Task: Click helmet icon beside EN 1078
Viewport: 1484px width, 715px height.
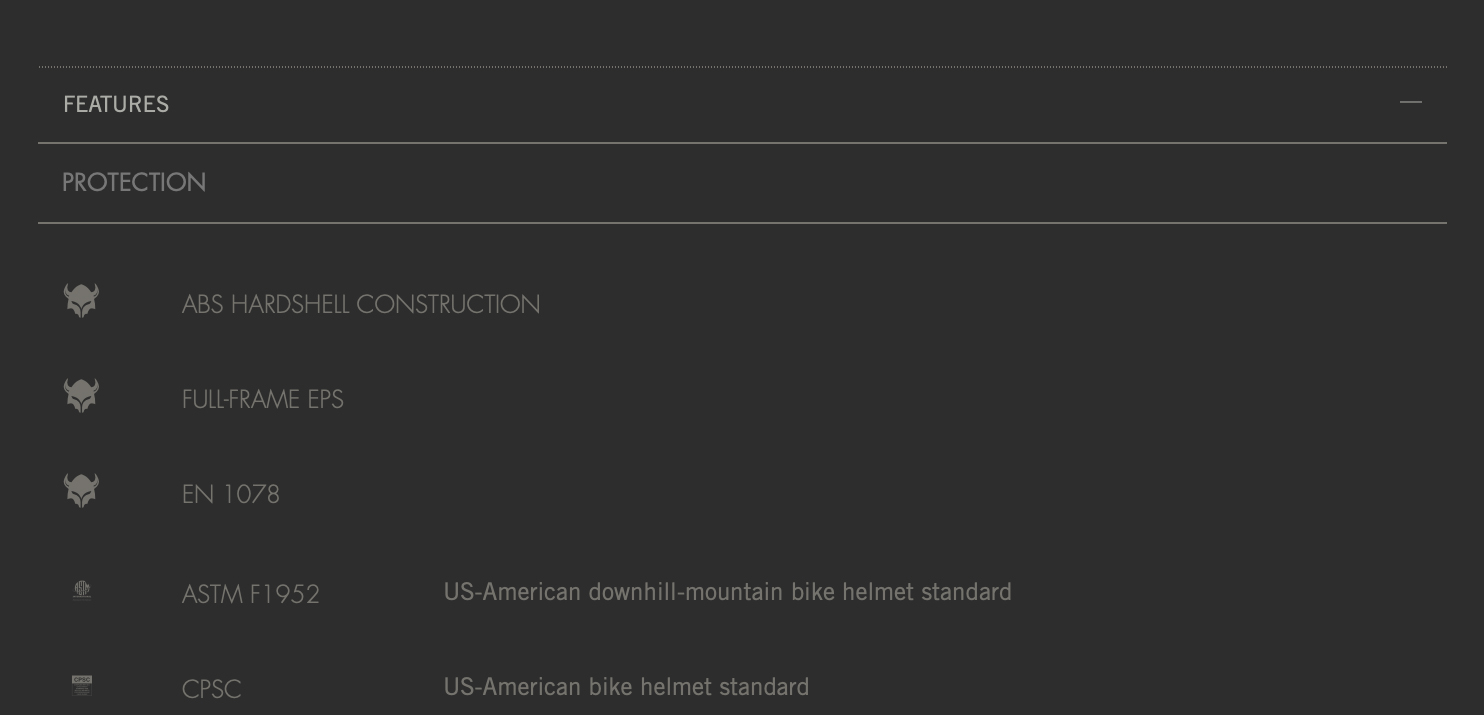Action: coord(81,490)
